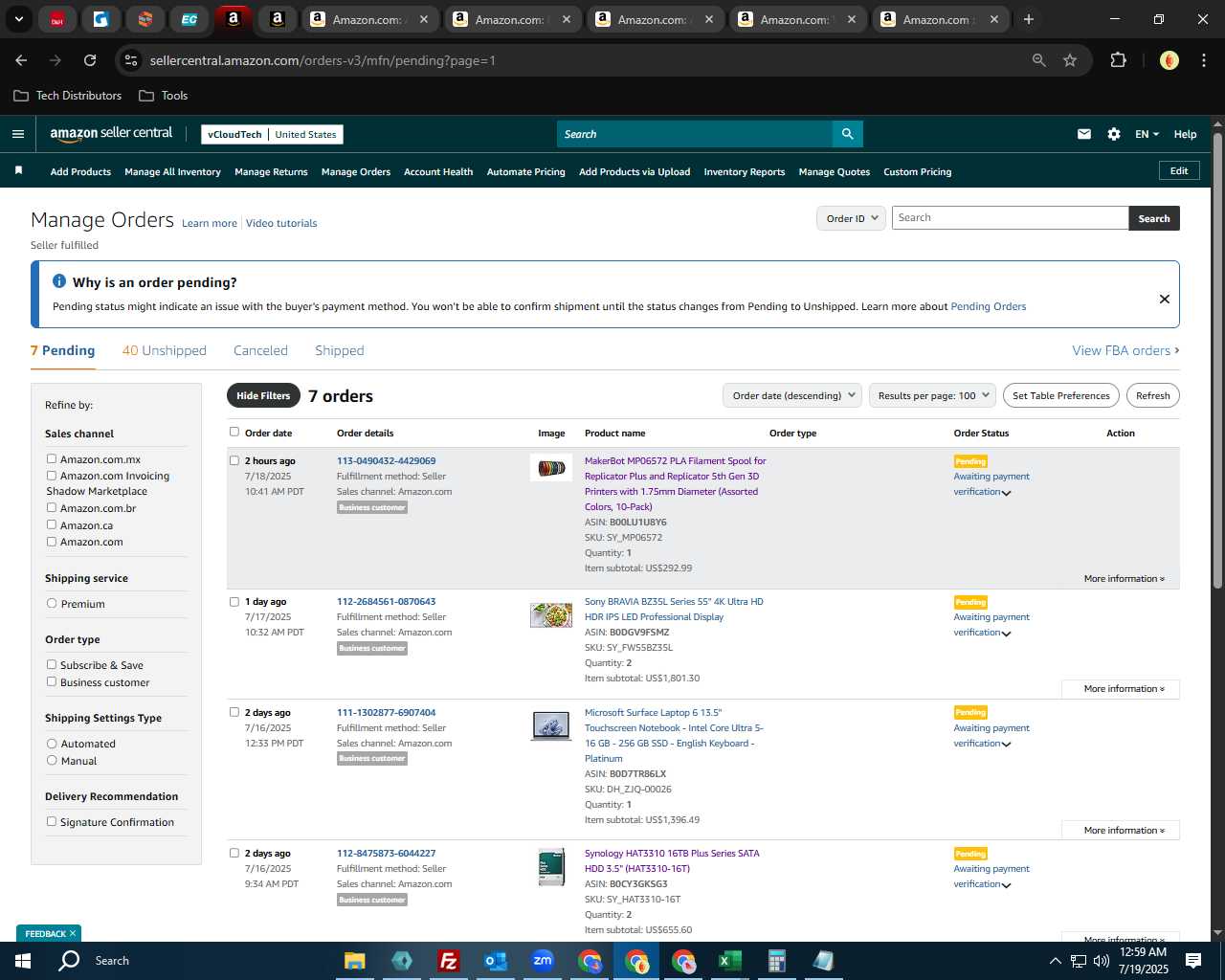This screenshot has height=980, width=1225.
Task: Launch FileZilla from the taskbar
Action: tap(448, 961)
